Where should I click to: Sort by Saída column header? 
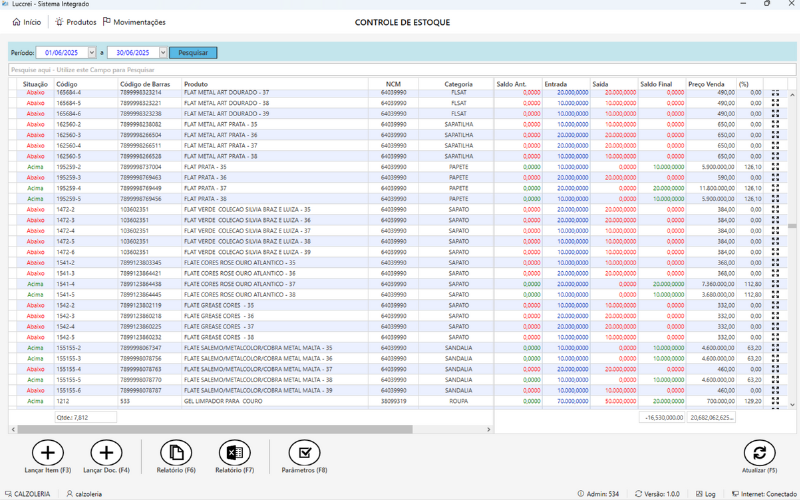(601, 84)
